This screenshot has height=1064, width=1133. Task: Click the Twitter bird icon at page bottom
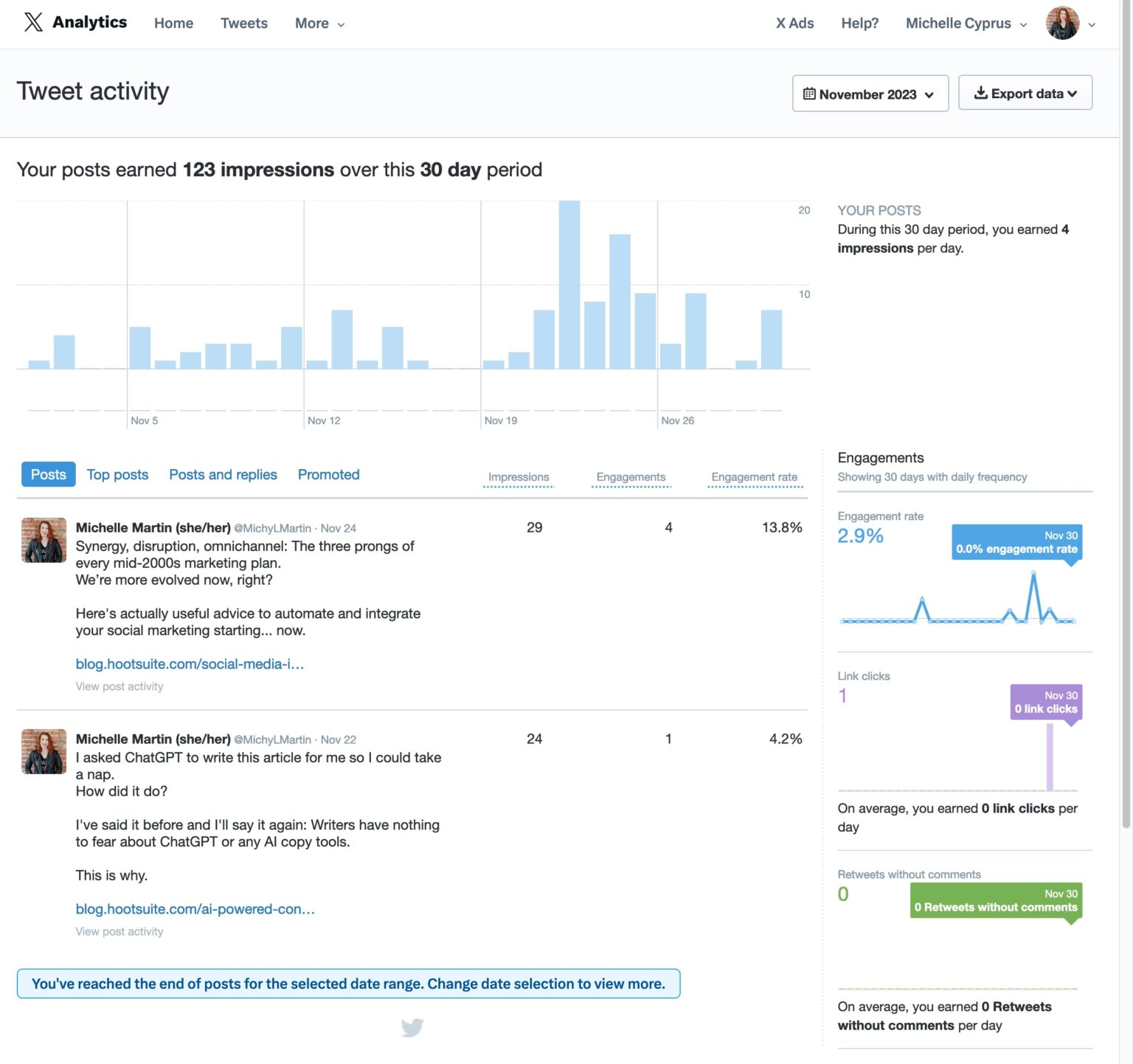click(x=413, y=1026)
